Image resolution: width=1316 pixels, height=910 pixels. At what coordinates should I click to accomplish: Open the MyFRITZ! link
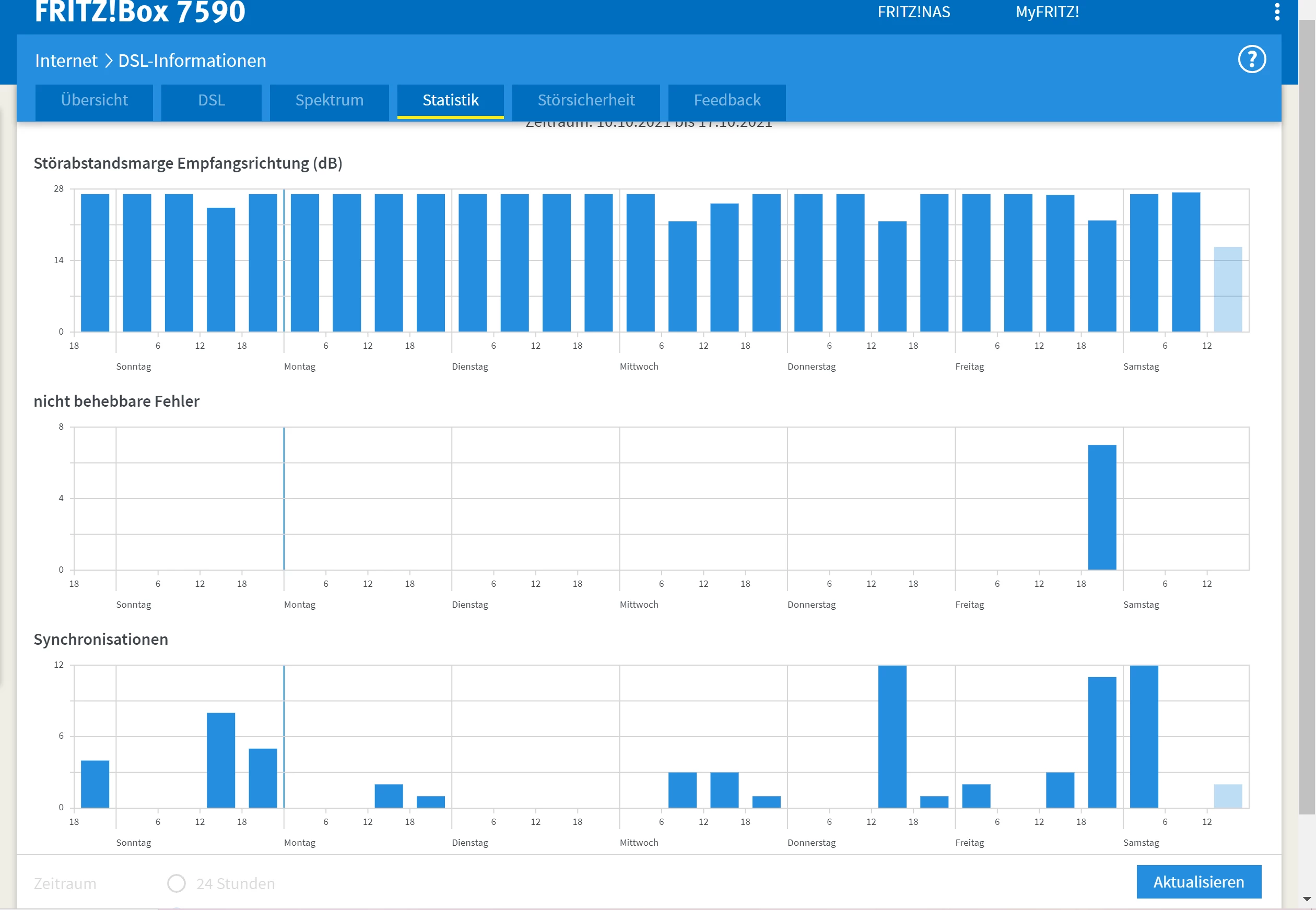[1047, 12]
